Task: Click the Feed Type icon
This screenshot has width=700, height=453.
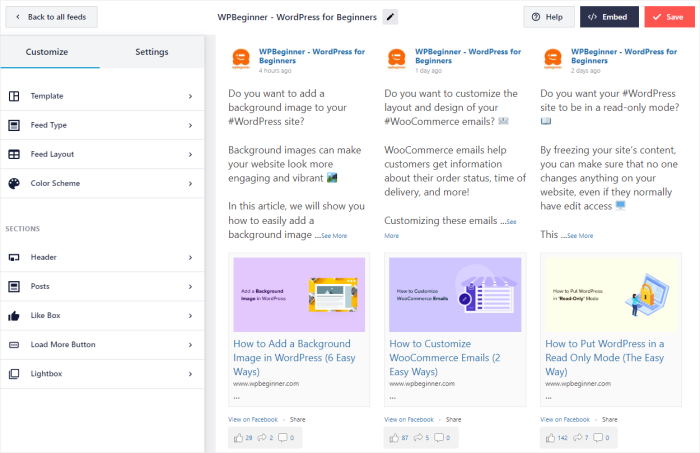Action: [x=14, y=125]
